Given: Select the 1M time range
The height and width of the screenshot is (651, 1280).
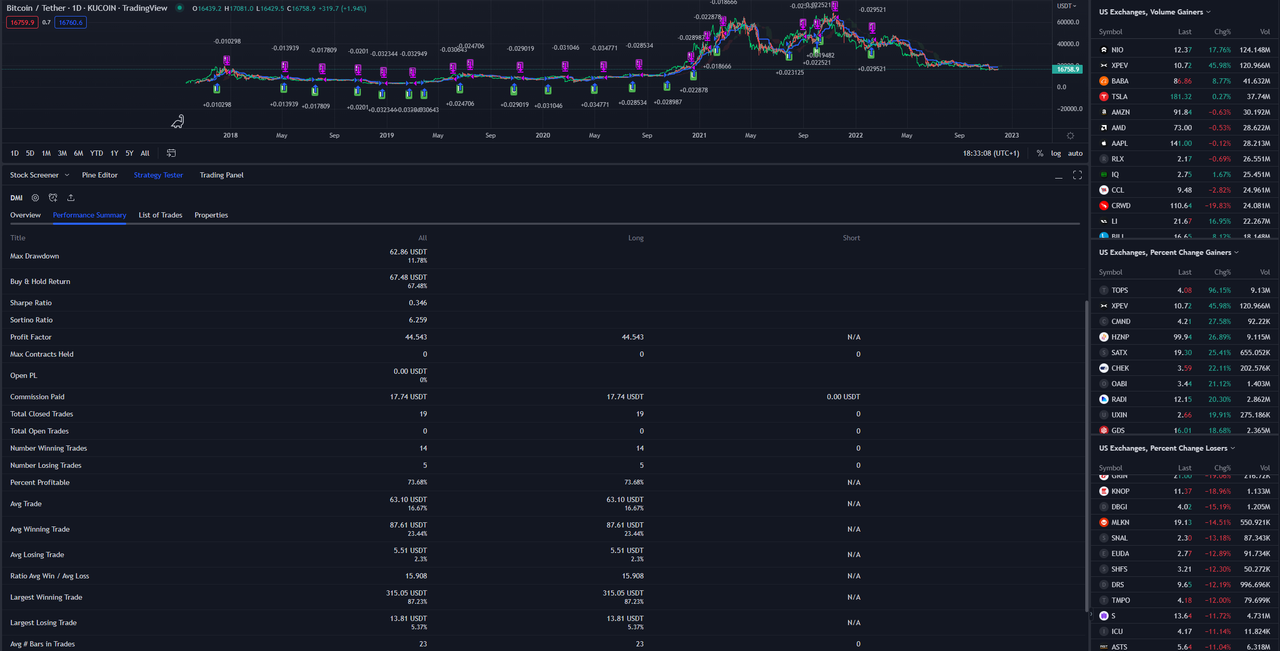Looking at the screenshot, I should click(x=46, y=153).
